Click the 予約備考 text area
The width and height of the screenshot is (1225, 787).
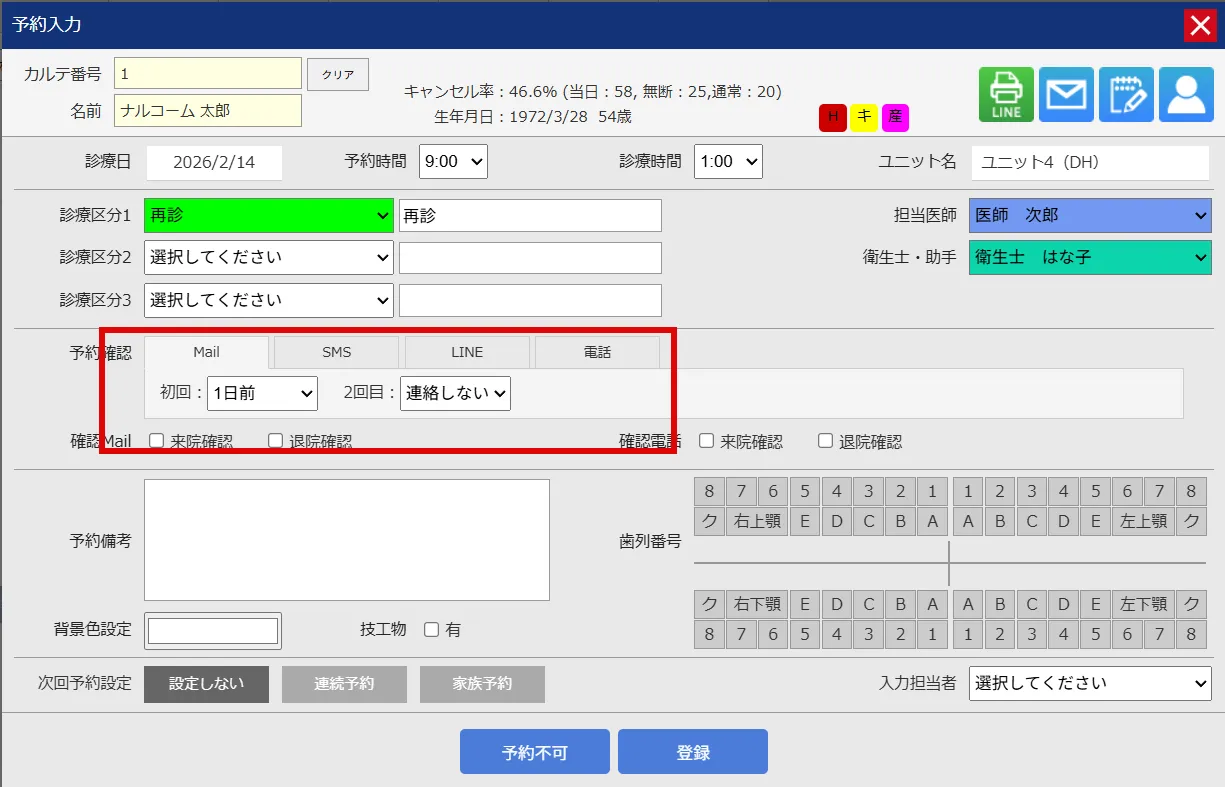tap(346, 540)
